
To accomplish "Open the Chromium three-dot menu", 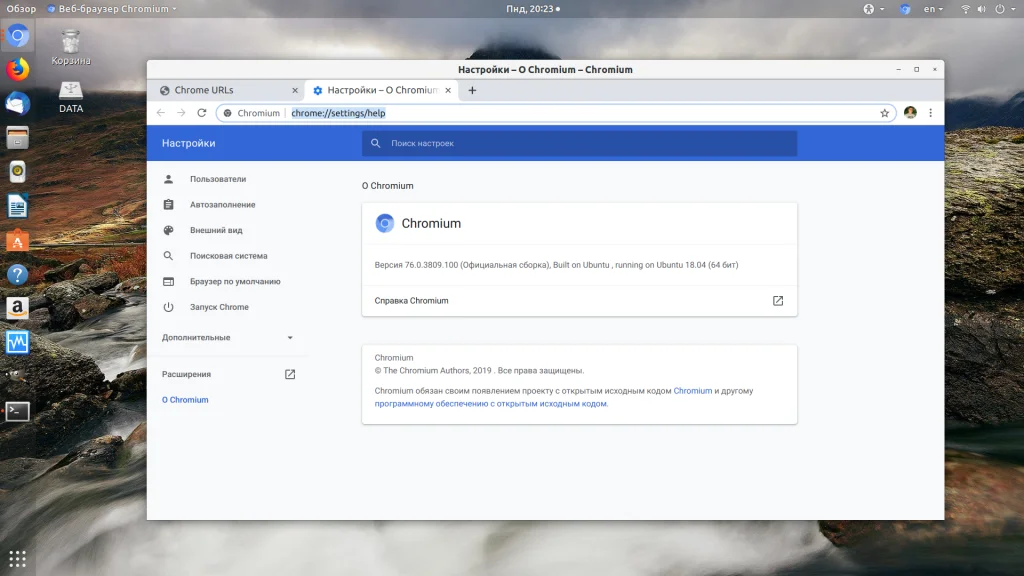I will coord(930,113).
